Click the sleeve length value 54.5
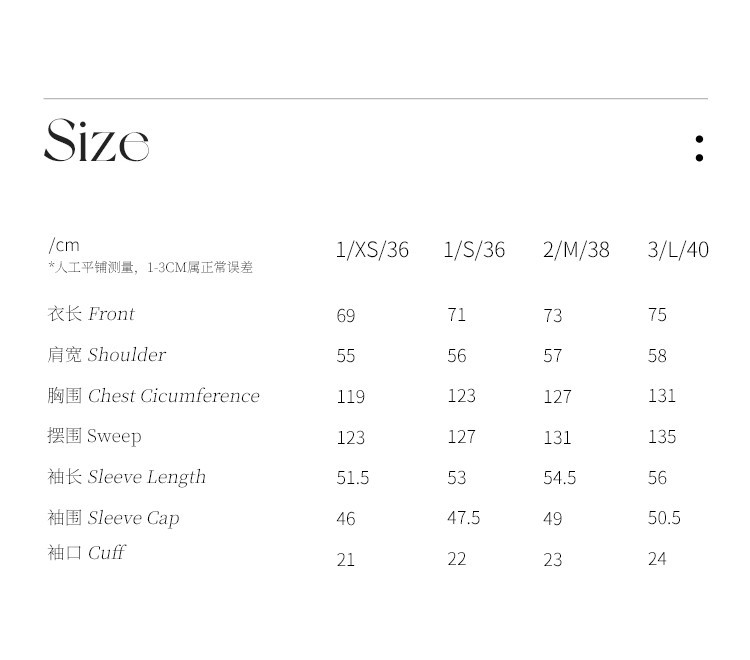 click(560, 478)
